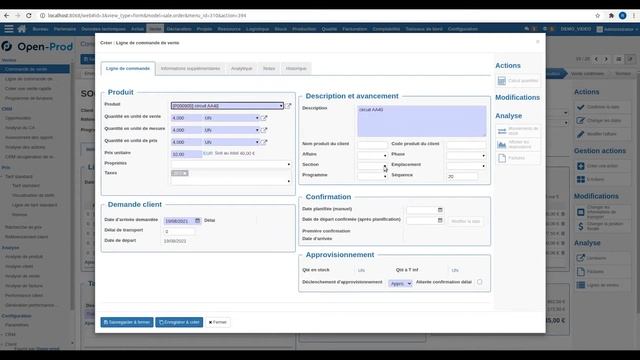Open the Phase dropdown
640x360 pixels.
pos(483,156)
